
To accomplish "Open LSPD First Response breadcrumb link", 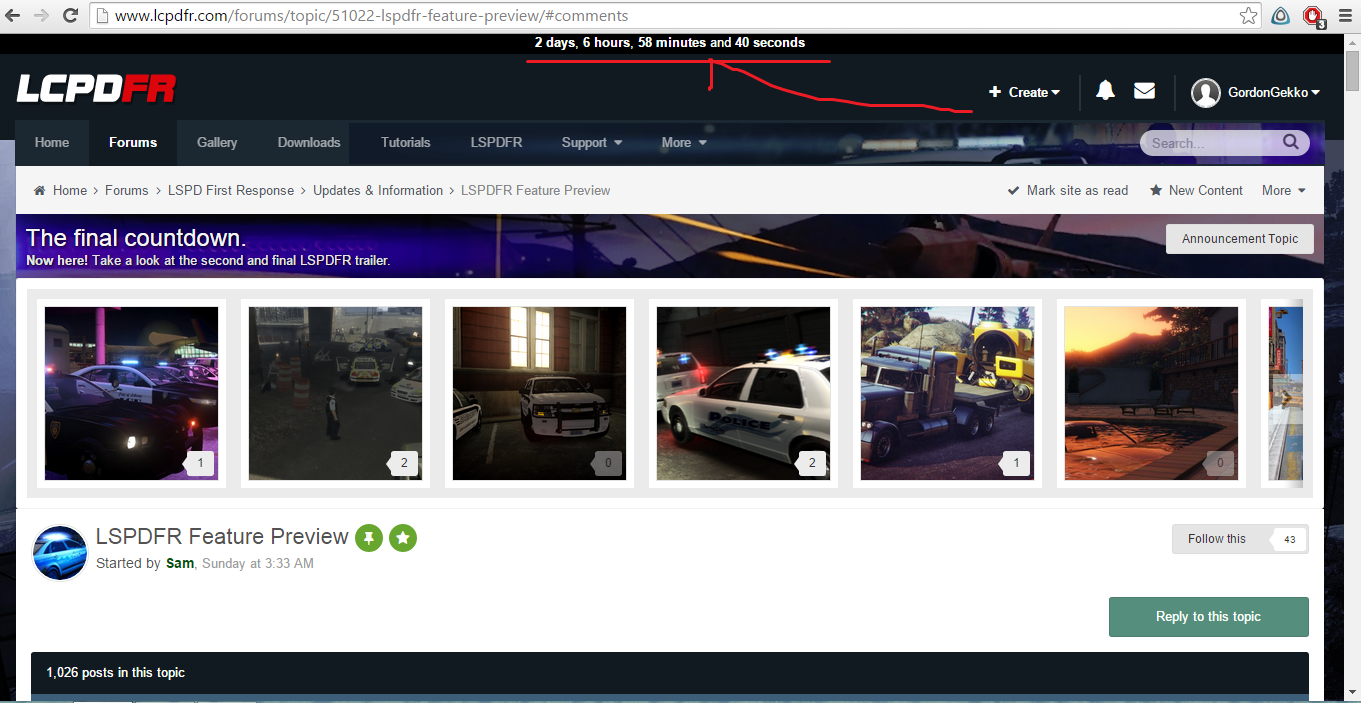I will pos(231,190).
